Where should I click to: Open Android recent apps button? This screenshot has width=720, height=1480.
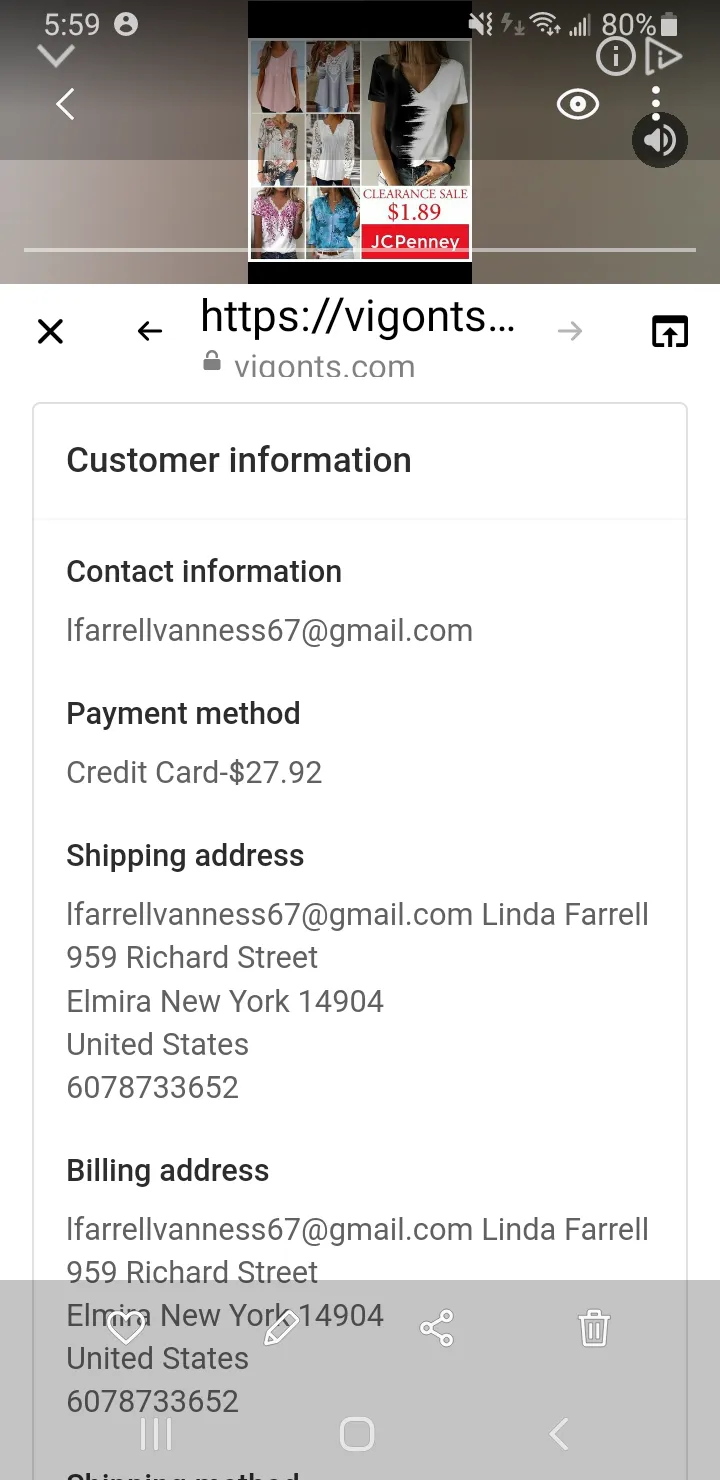[156, 1434]
